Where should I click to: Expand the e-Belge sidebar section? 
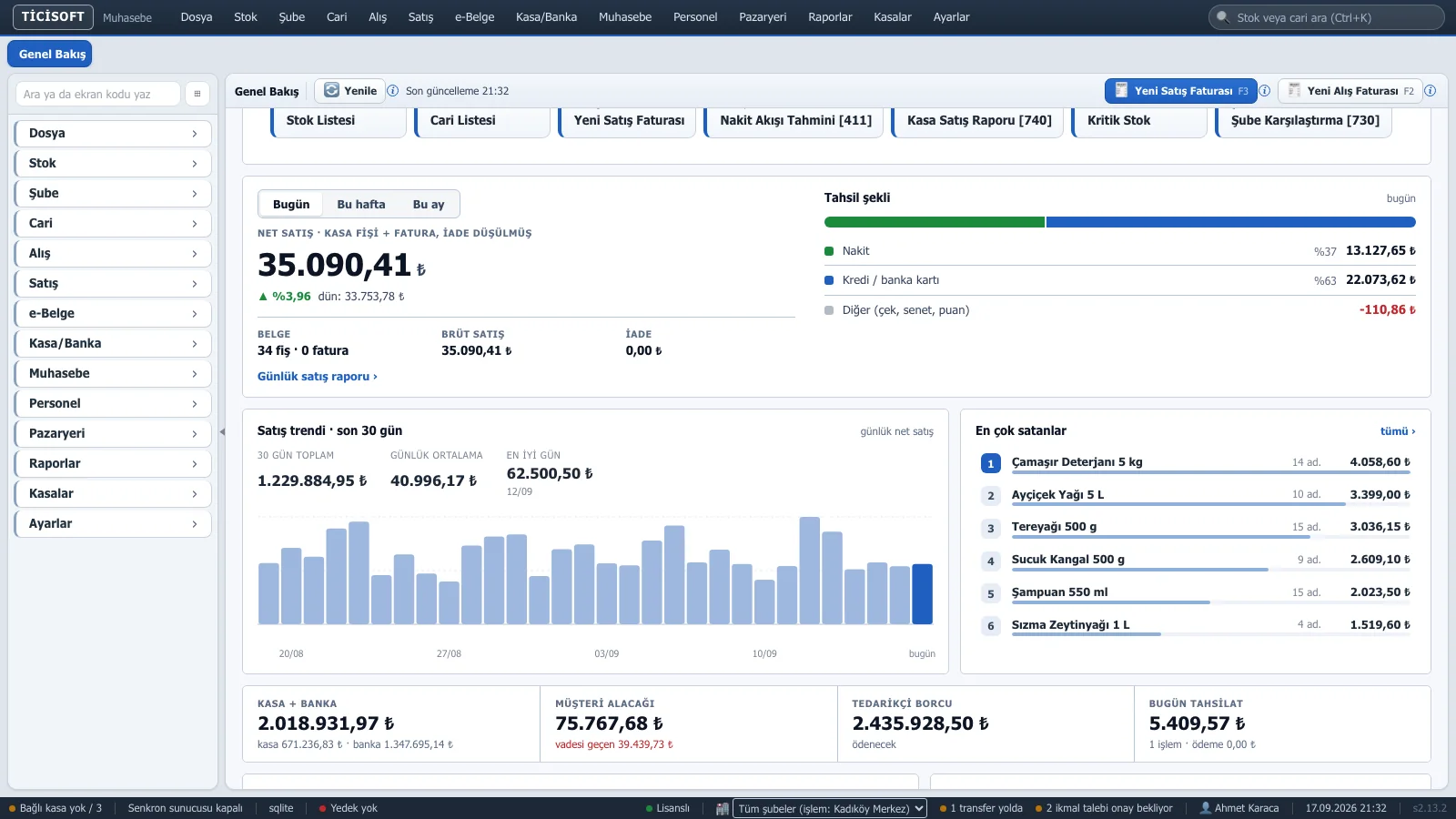(x=113, y=313)
